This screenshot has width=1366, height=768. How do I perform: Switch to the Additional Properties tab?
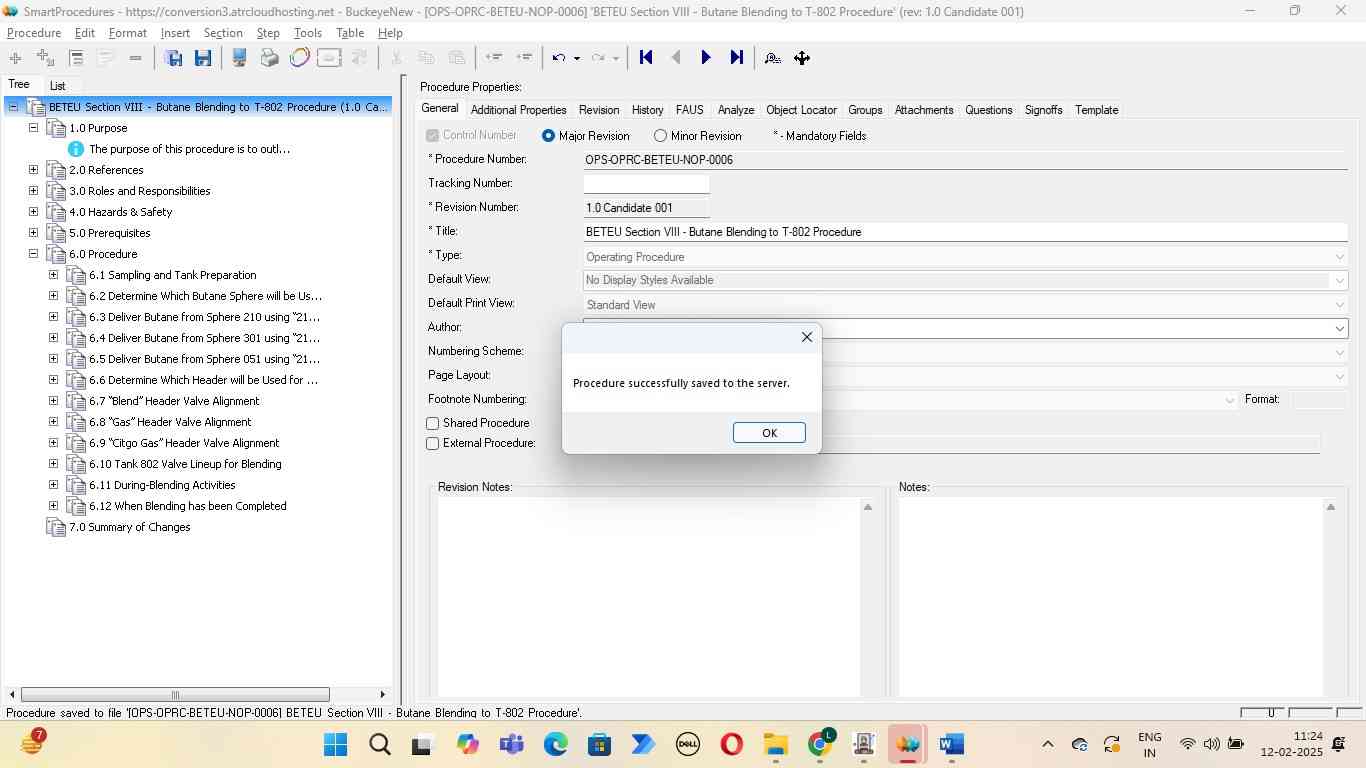click(518, 110)
